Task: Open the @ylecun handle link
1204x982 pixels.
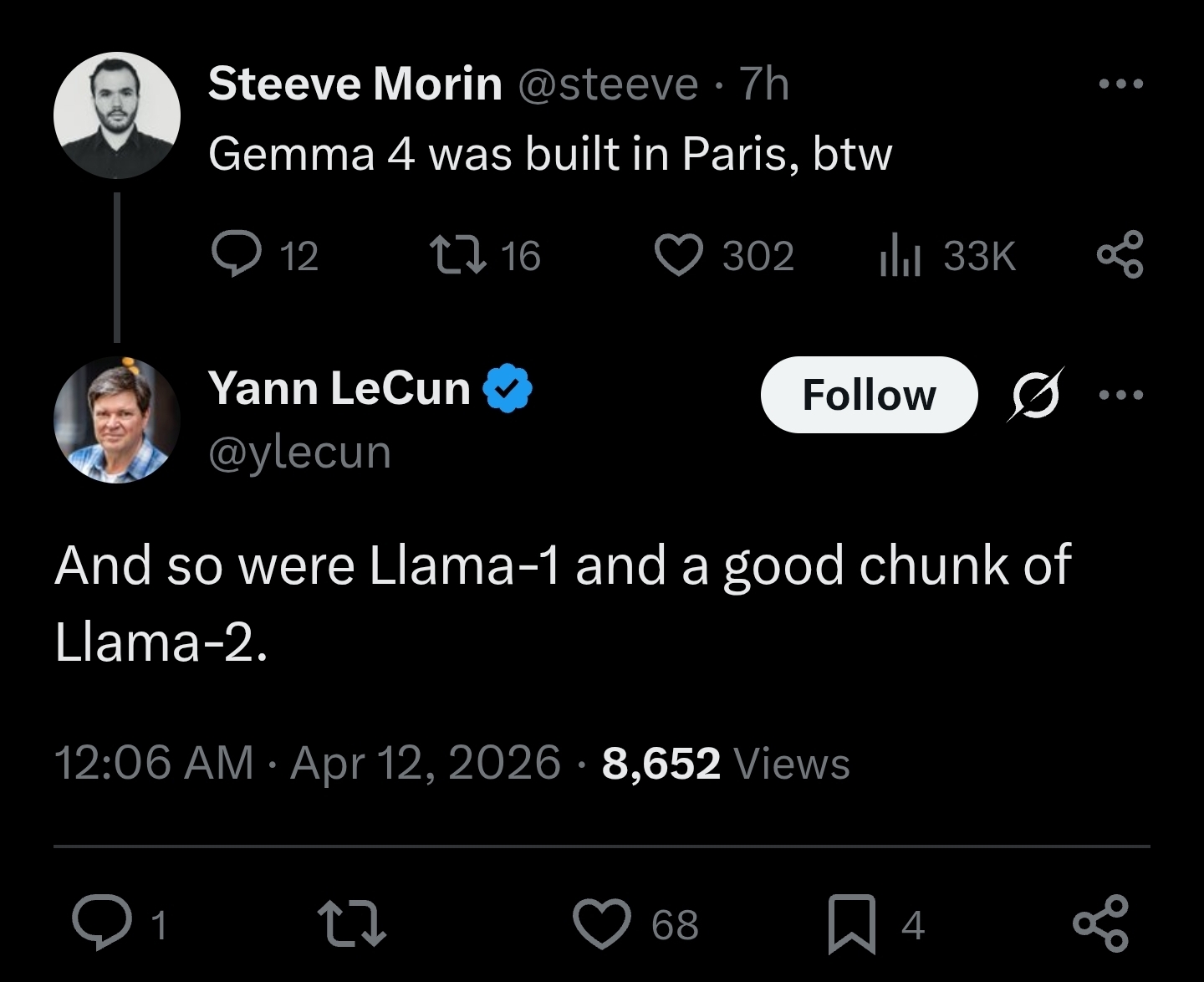Action: pyautogui.click(x=299, y=453)
